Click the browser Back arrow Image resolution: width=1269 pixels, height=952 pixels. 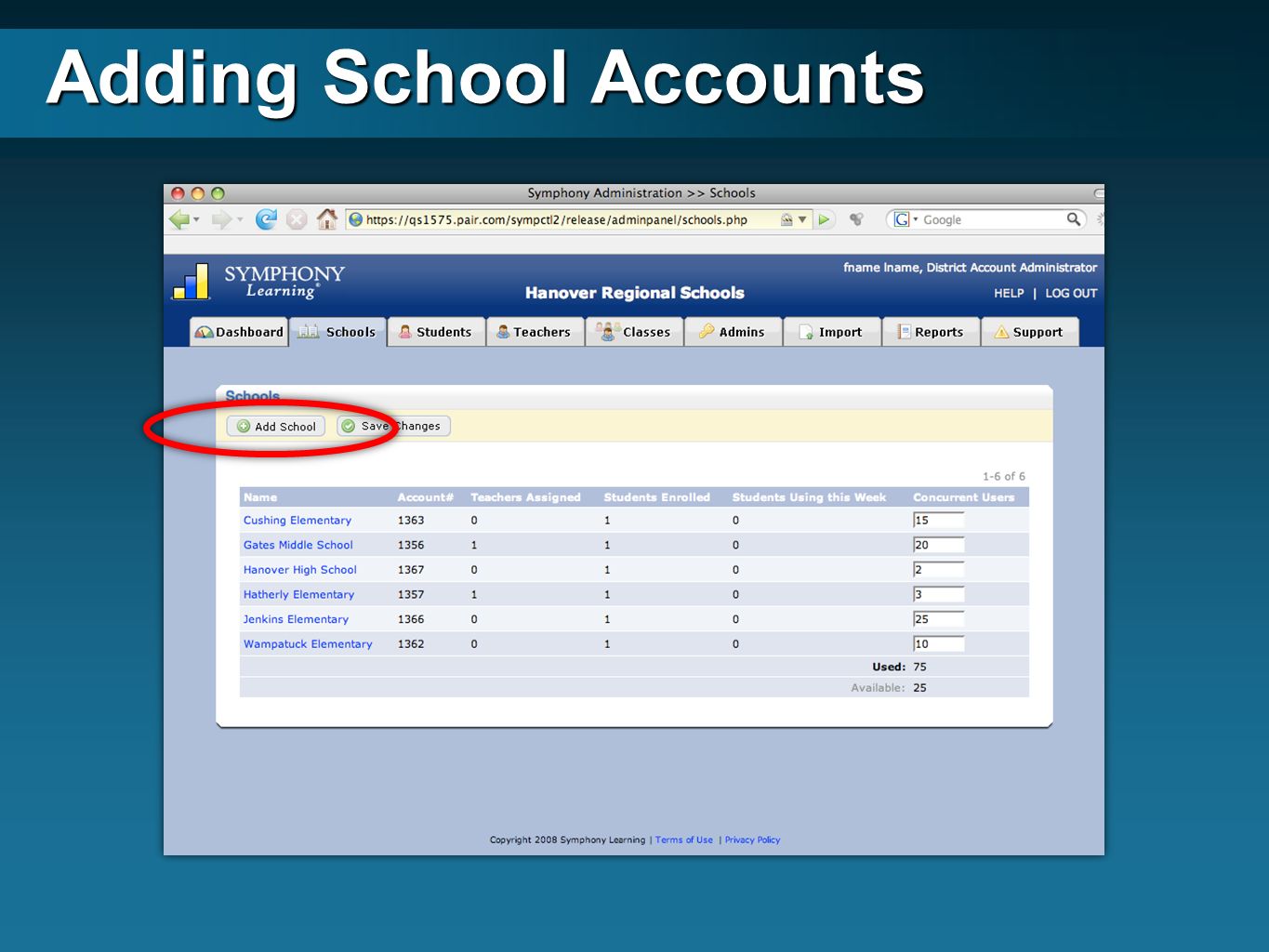179,219
